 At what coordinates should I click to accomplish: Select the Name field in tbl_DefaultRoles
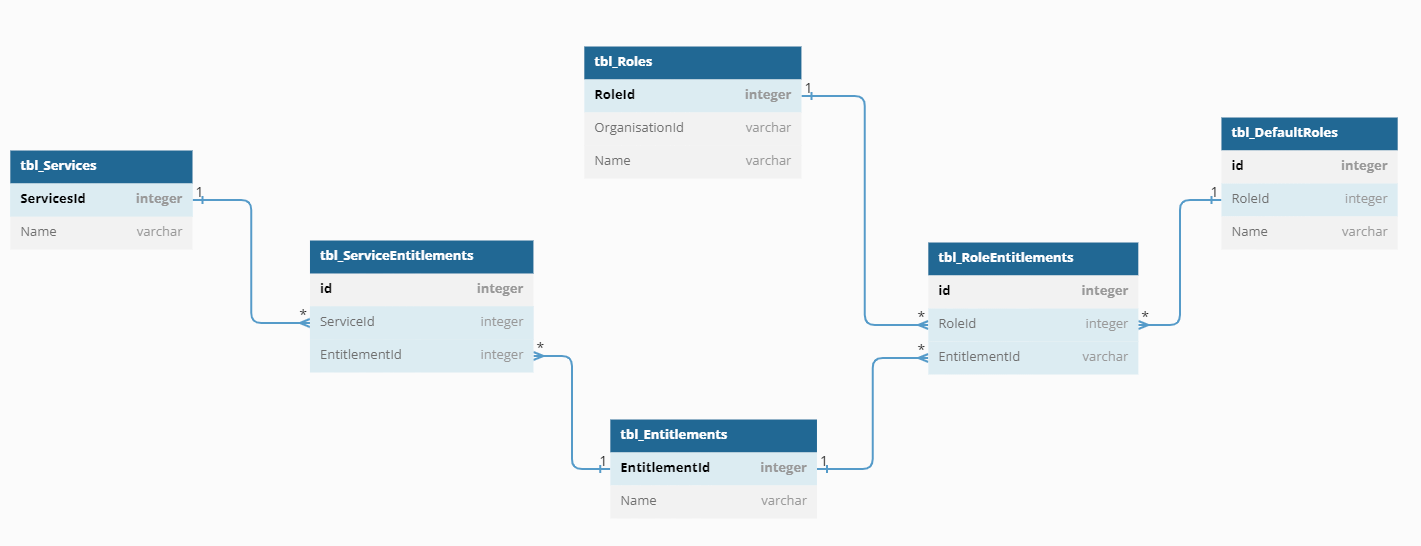1309,232
